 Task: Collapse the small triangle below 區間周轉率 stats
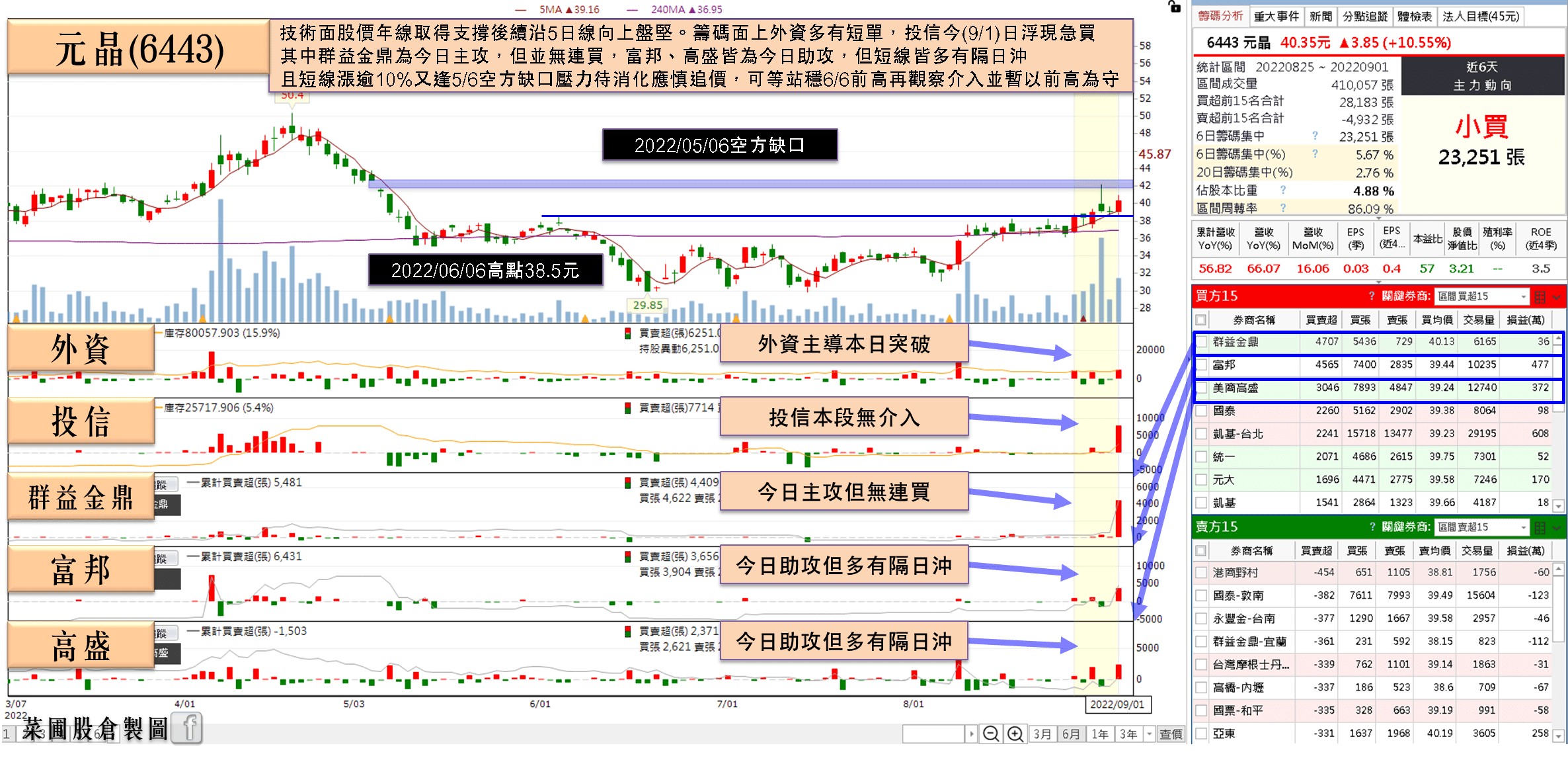(1379, 218)
